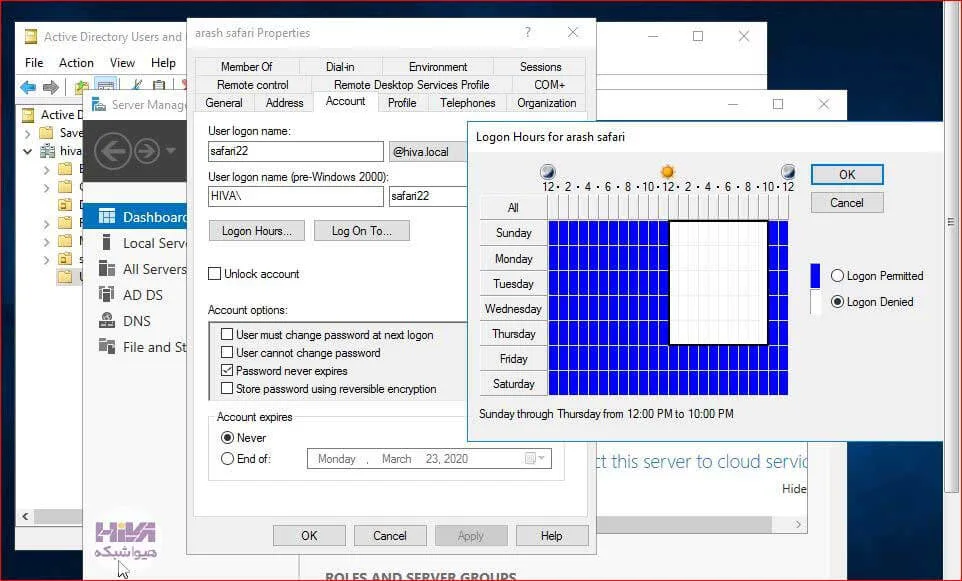Open Action menu in Active Directory window
The height and width of the screenshot is (581, 962).
click(x=76, y=63)
